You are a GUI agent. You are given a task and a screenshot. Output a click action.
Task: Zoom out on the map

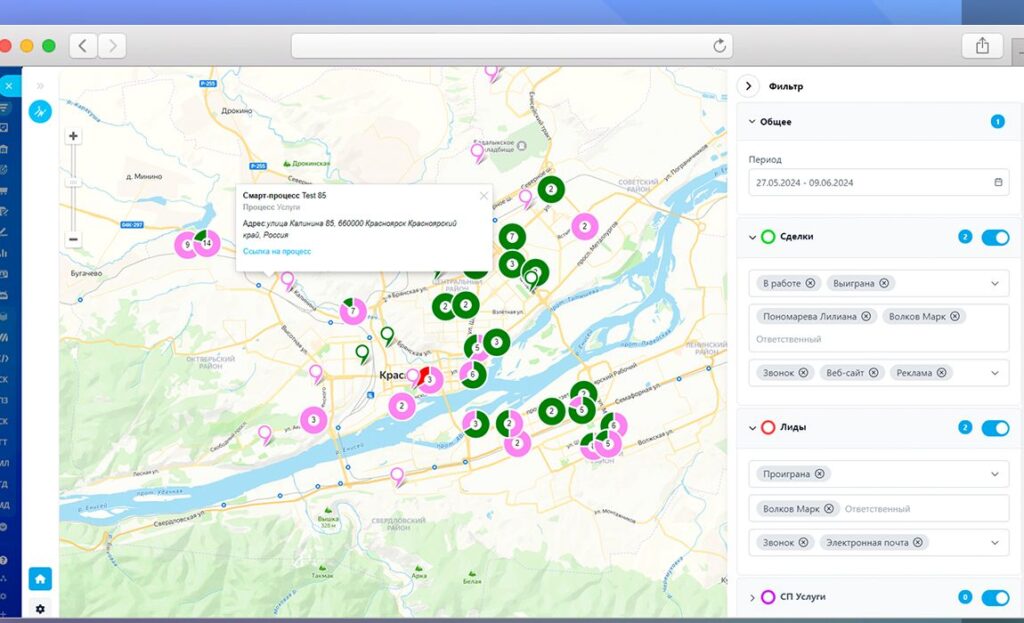pos(73,240)
